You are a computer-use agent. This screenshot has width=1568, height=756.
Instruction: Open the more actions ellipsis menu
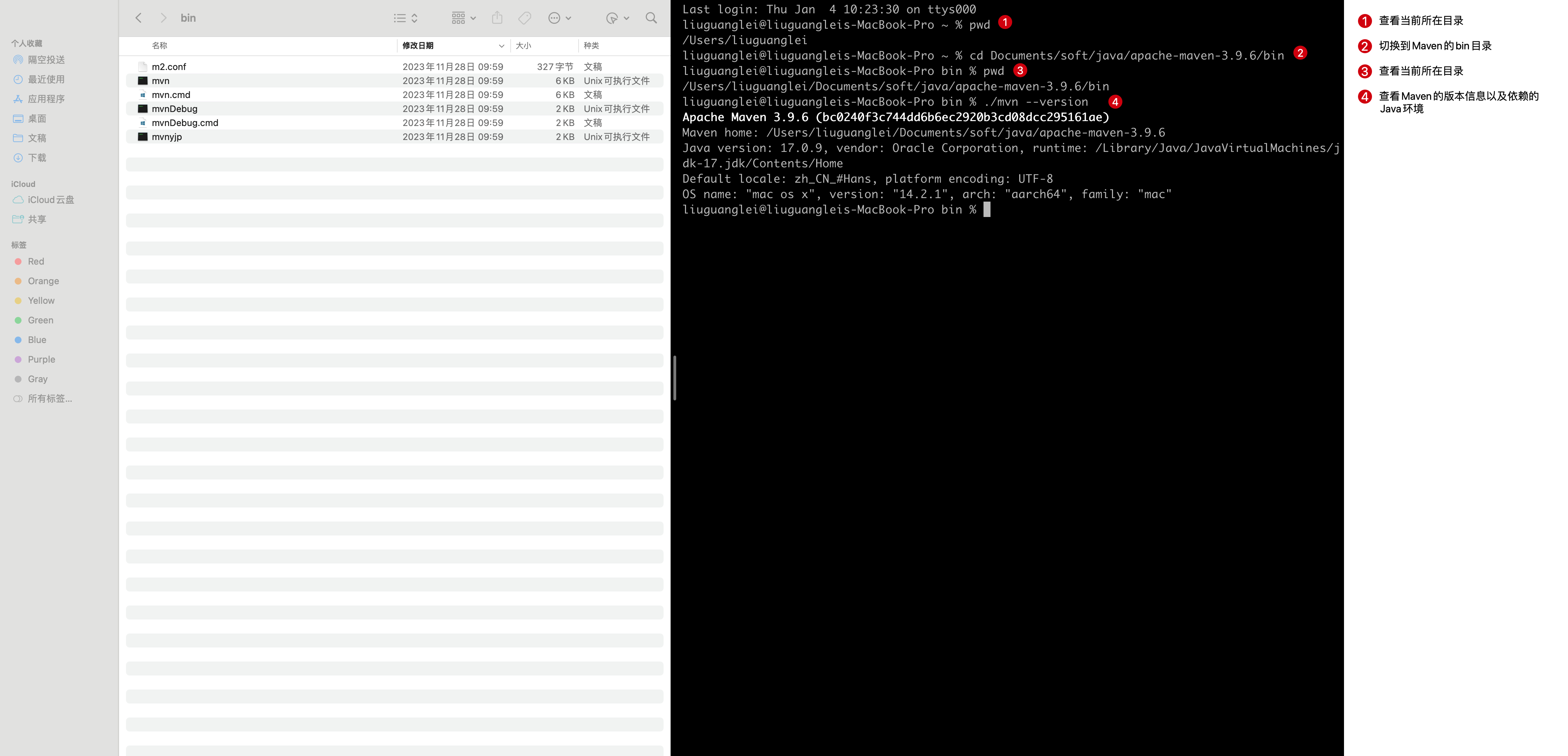pos(559,18)
